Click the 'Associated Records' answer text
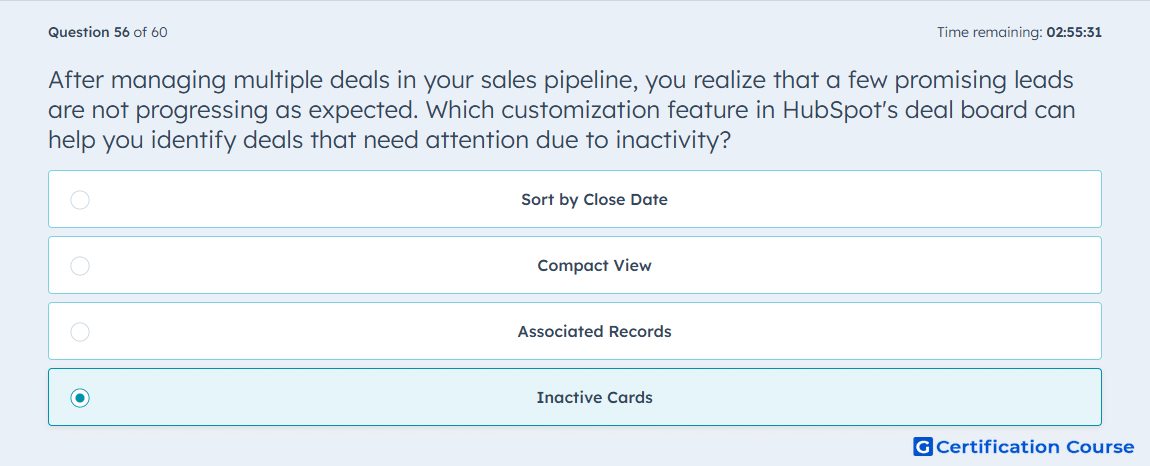This screenshot has width=1150, height=466. click(594, 332)
